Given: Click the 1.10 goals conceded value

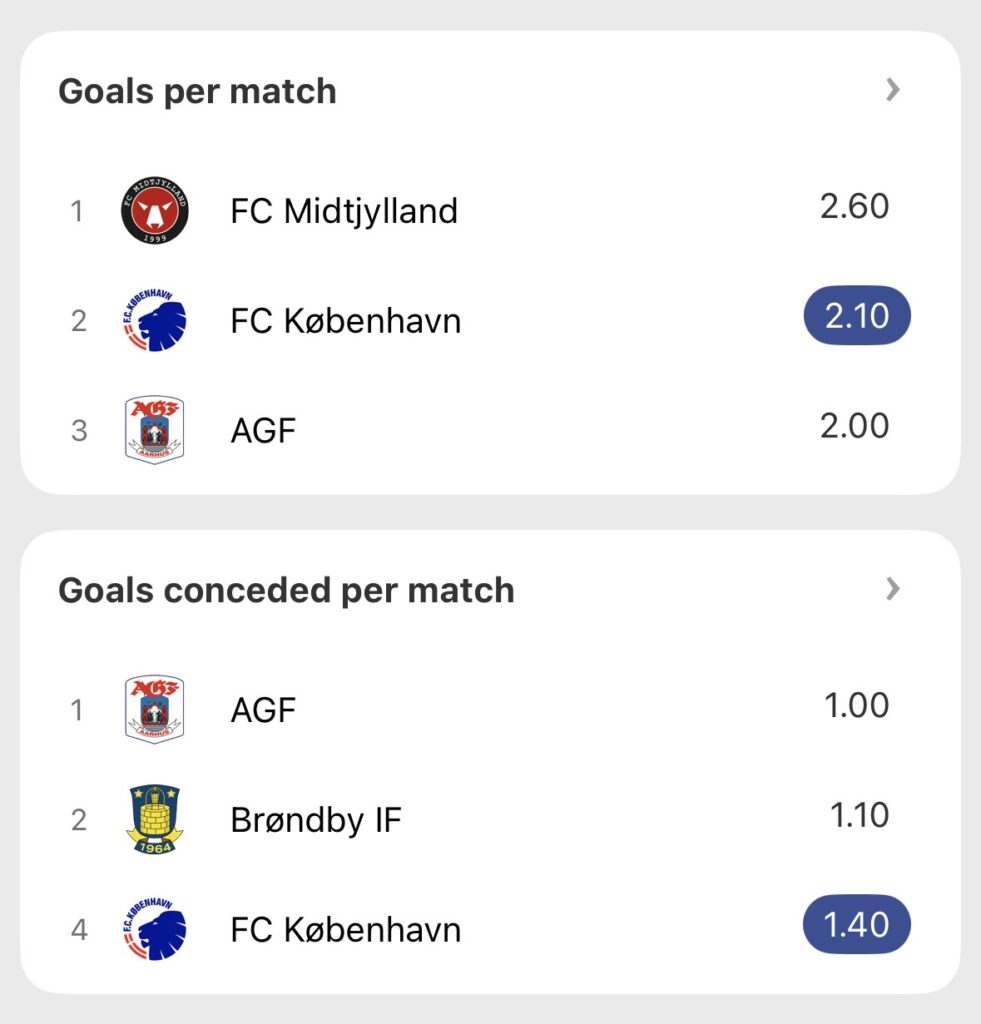Looking at the screenshot, I should [x=860, y=815].
